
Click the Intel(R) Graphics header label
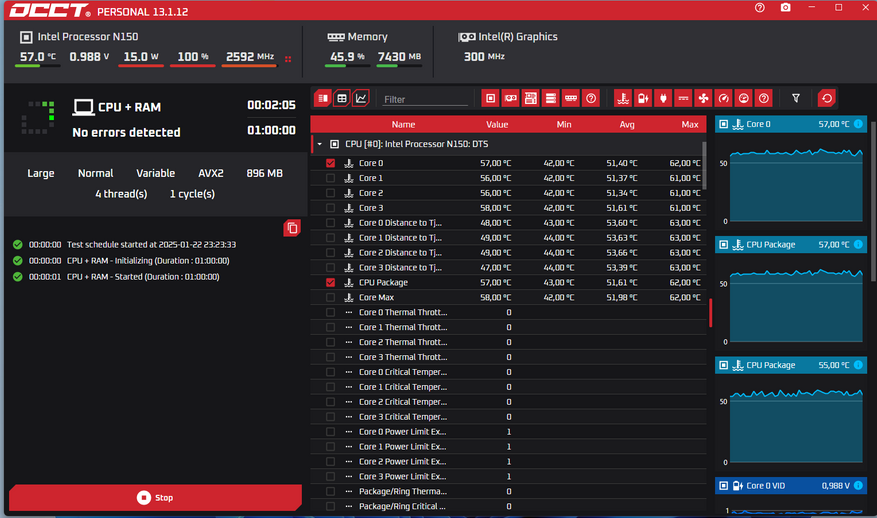(518, 37)
